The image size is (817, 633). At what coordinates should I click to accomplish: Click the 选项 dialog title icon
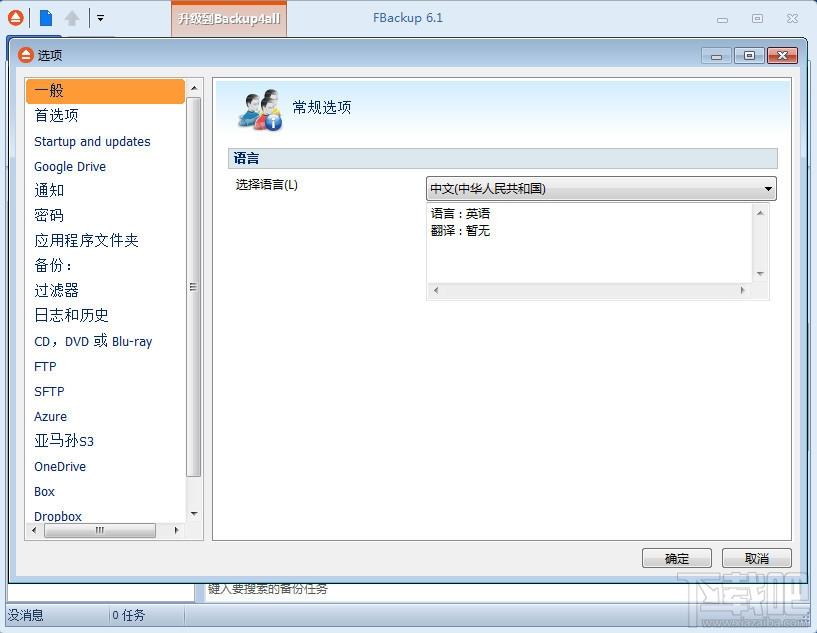coord(26,55)
